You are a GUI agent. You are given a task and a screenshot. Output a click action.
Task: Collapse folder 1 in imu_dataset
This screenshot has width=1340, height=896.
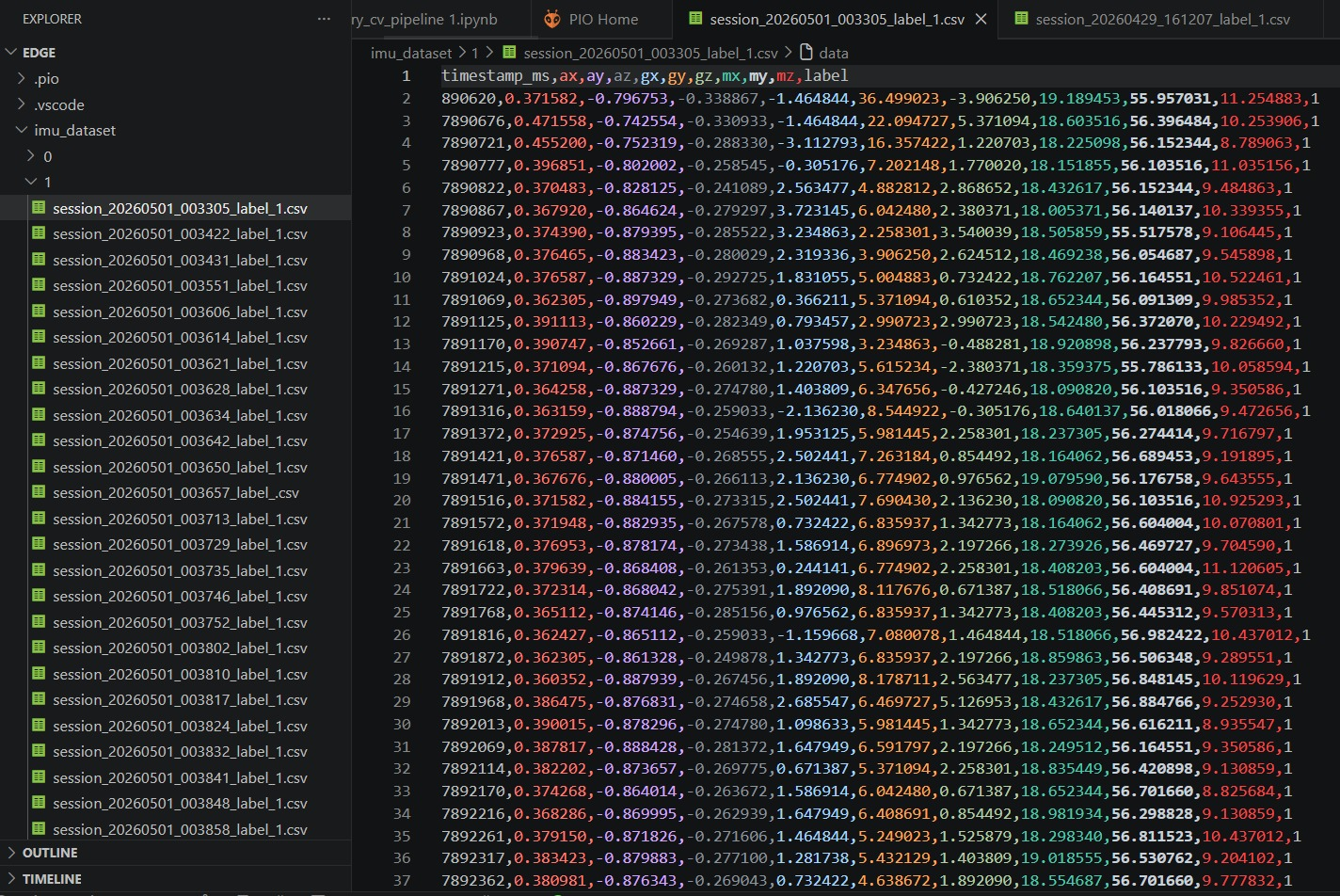pos(32,183)
